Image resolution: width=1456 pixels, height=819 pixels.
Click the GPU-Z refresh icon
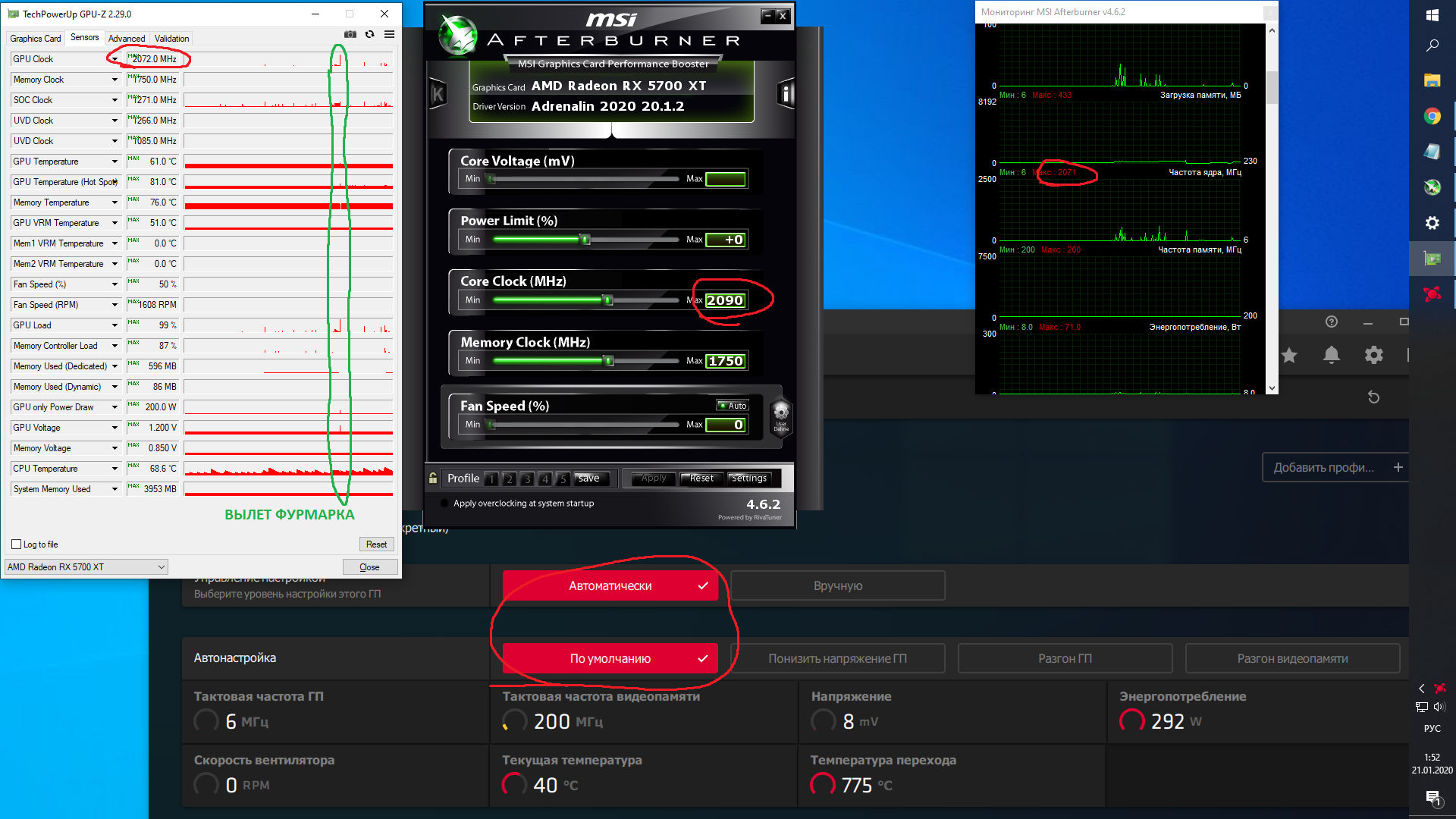369,34
